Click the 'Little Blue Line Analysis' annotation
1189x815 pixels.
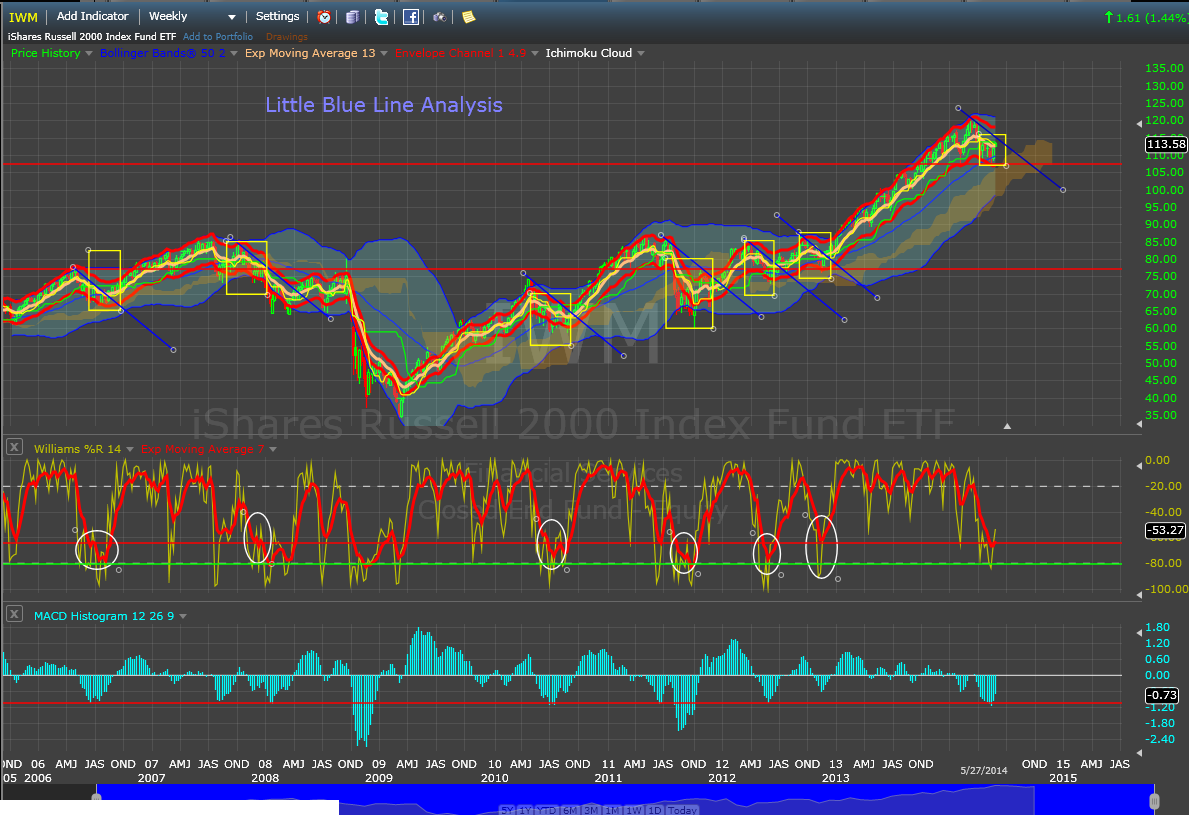(384, 105)
